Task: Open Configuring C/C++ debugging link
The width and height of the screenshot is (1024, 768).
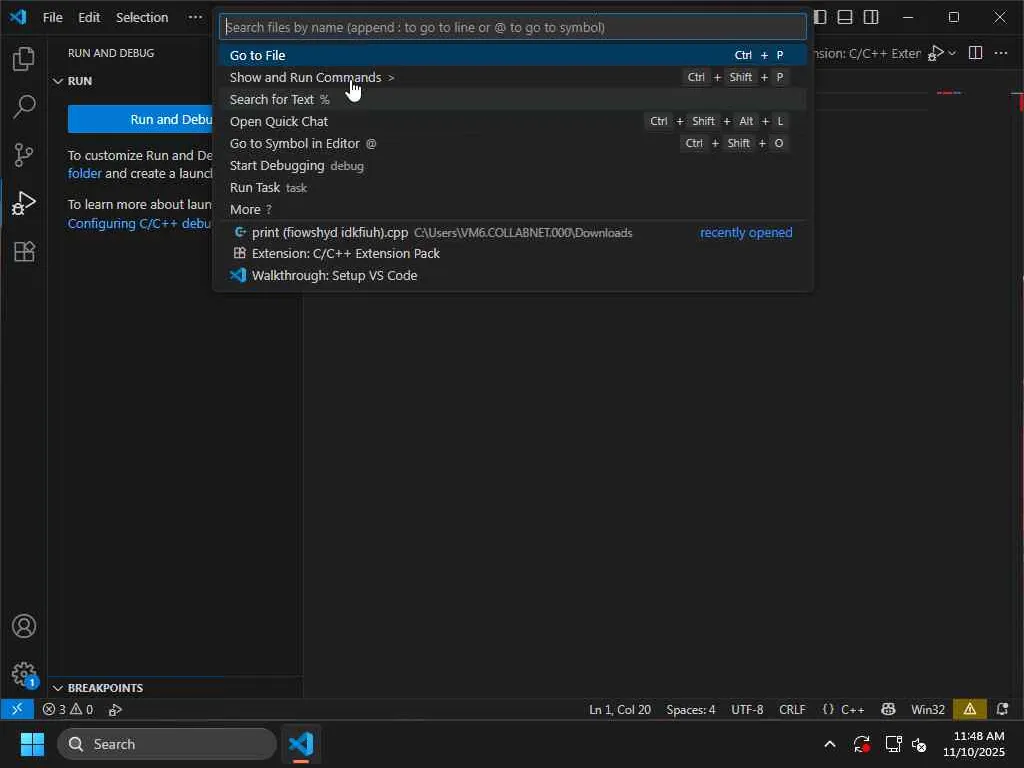Action: [140, 223]
